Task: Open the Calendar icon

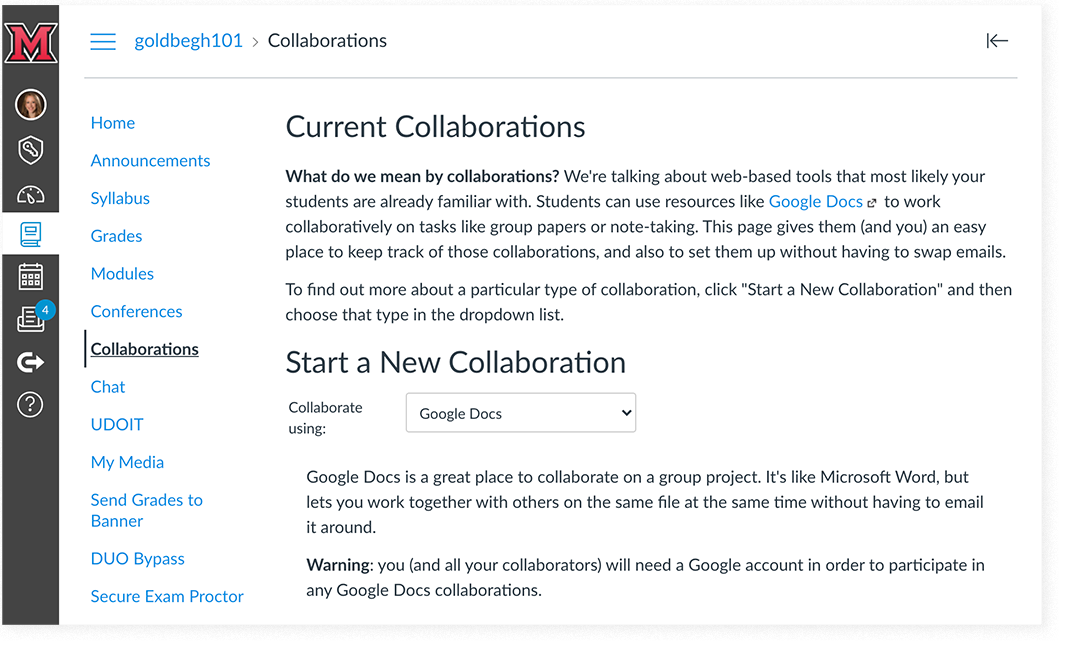Action: 31,276
